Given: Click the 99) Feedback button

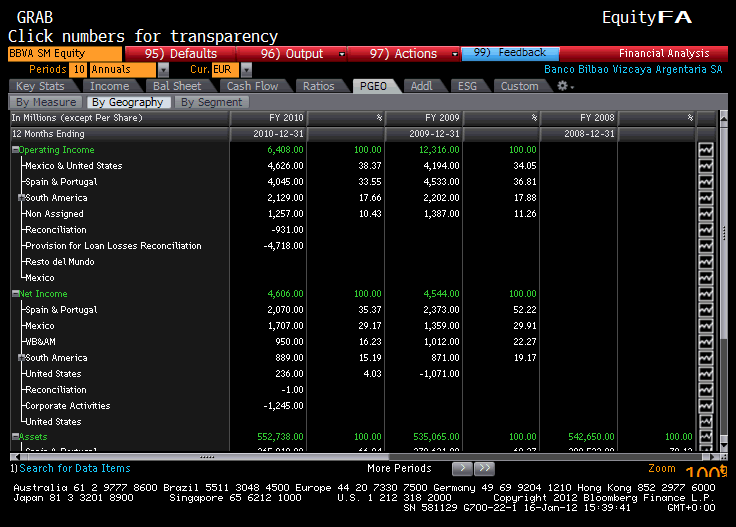Looking at the screenshot, I should 510,53.
